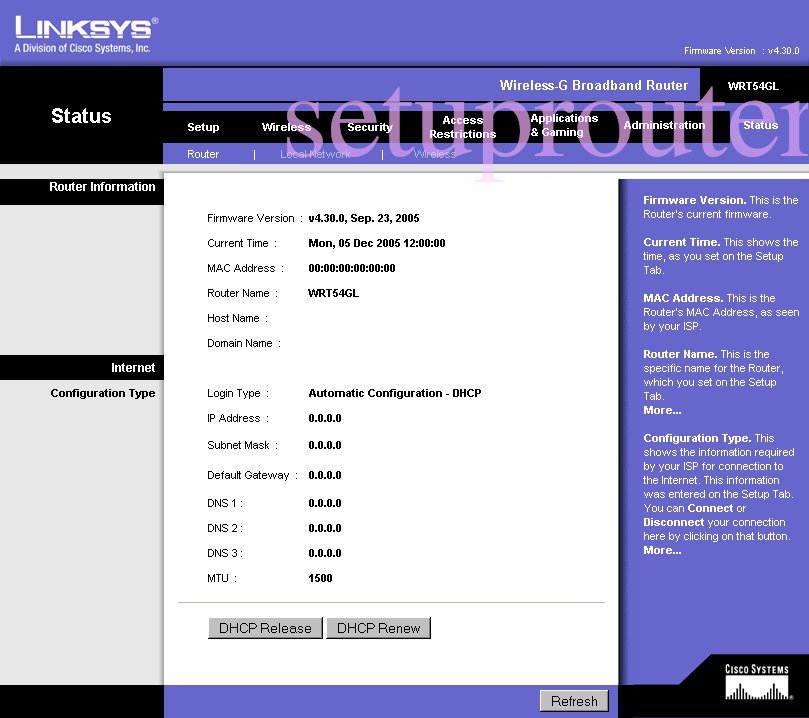Viewport: 809px width, 718px height.
Task: Click the DHCP Renew button
Action: [378, 628]
